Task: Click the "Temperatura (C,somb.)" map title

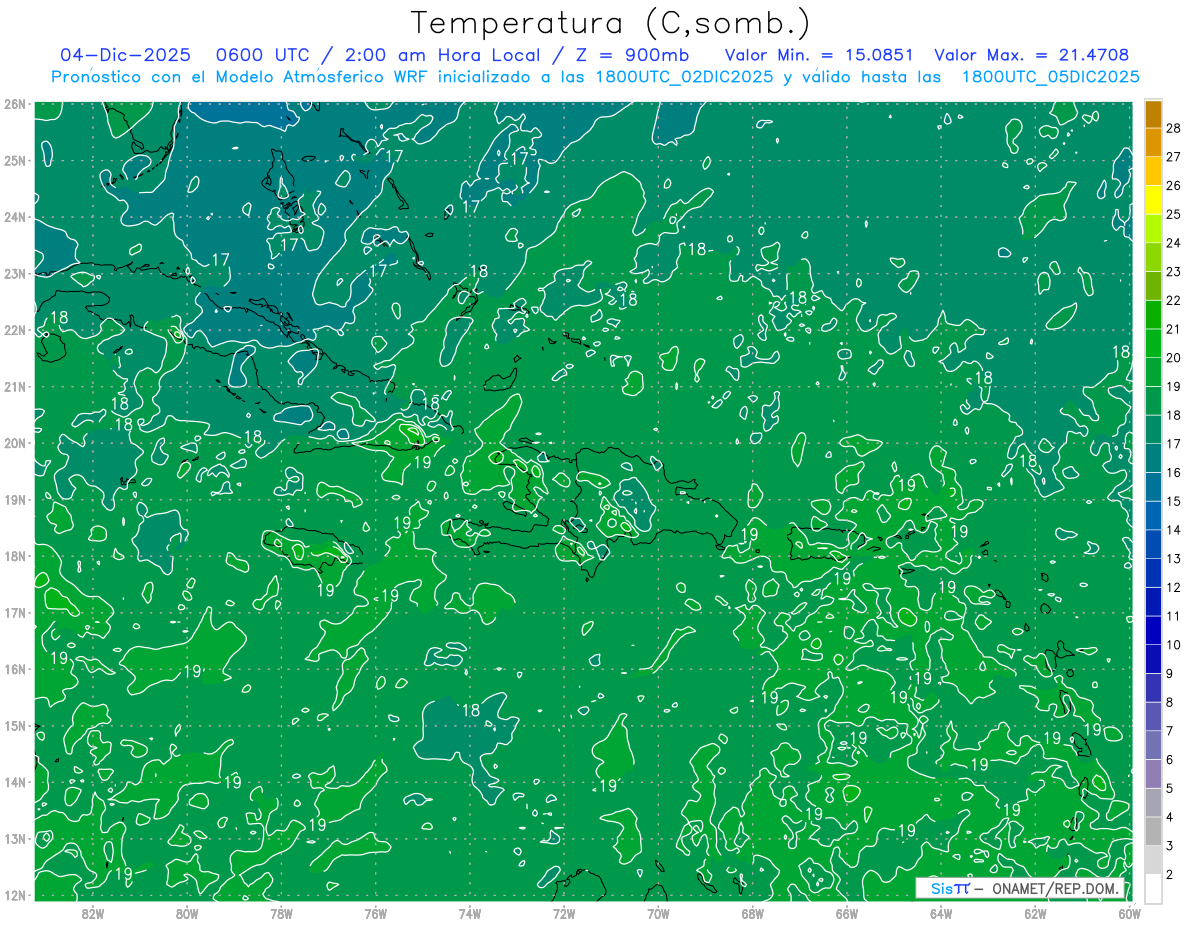Action: coord(609,24)
